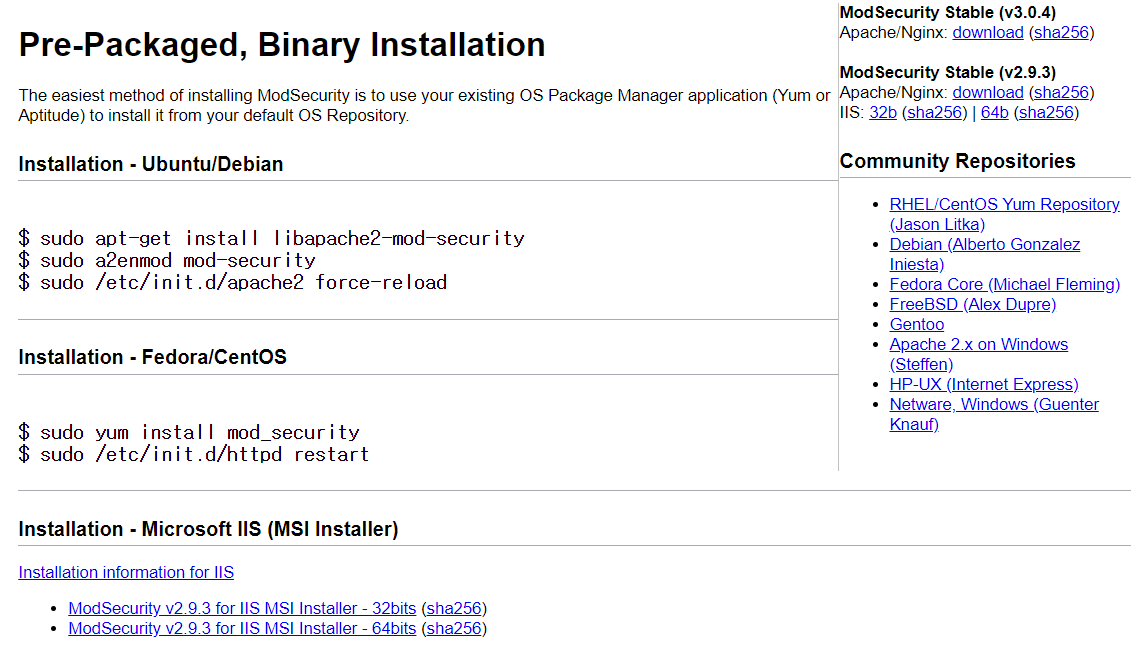This screenshot has width=1136, height=654.
Task: Open Apache 2.x on Windows (Steffen) link
Action: (x=978, y=354)
